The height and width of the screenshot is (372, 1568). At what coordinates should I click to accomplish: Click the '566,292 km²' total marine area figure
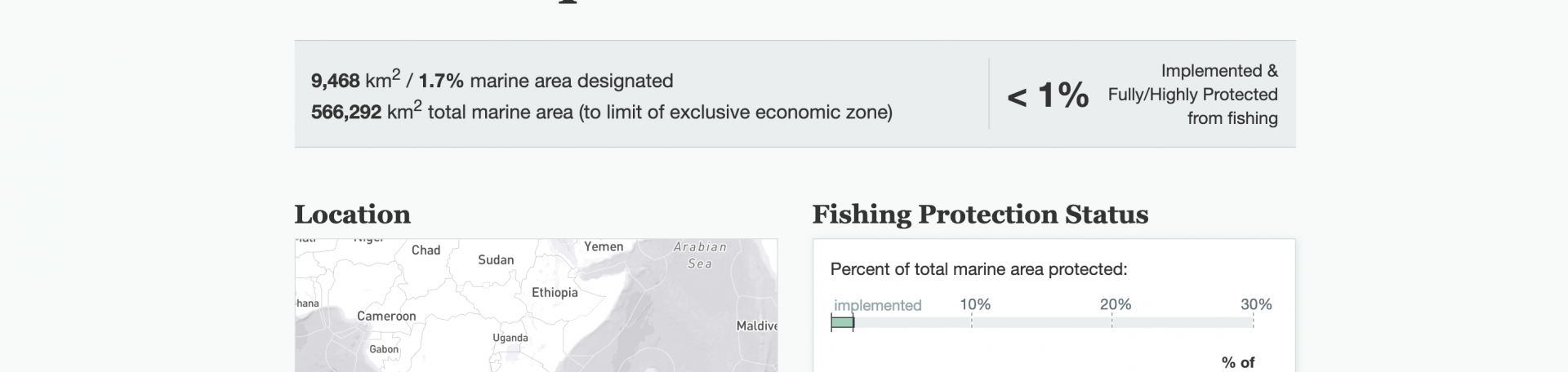pyautogui.click(x=366, y=112)
